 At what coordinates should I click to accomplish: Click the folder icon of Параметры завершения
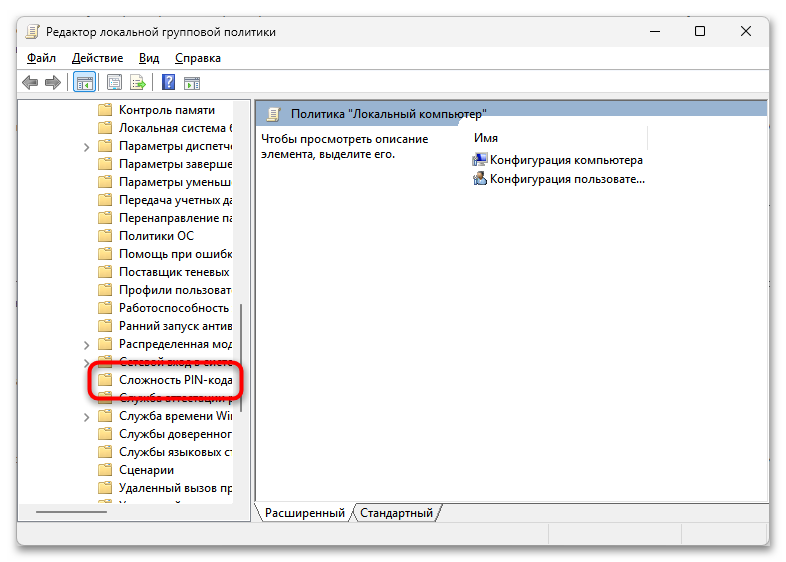click(x=105, y=164)
